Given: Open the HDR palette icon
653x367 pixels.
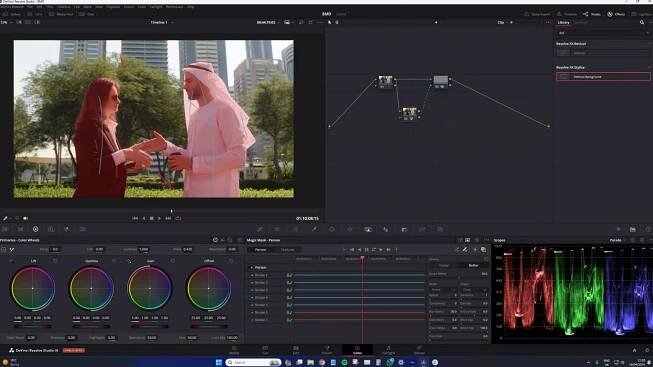Looking at the screenshot, I should (x=51, y=229).
